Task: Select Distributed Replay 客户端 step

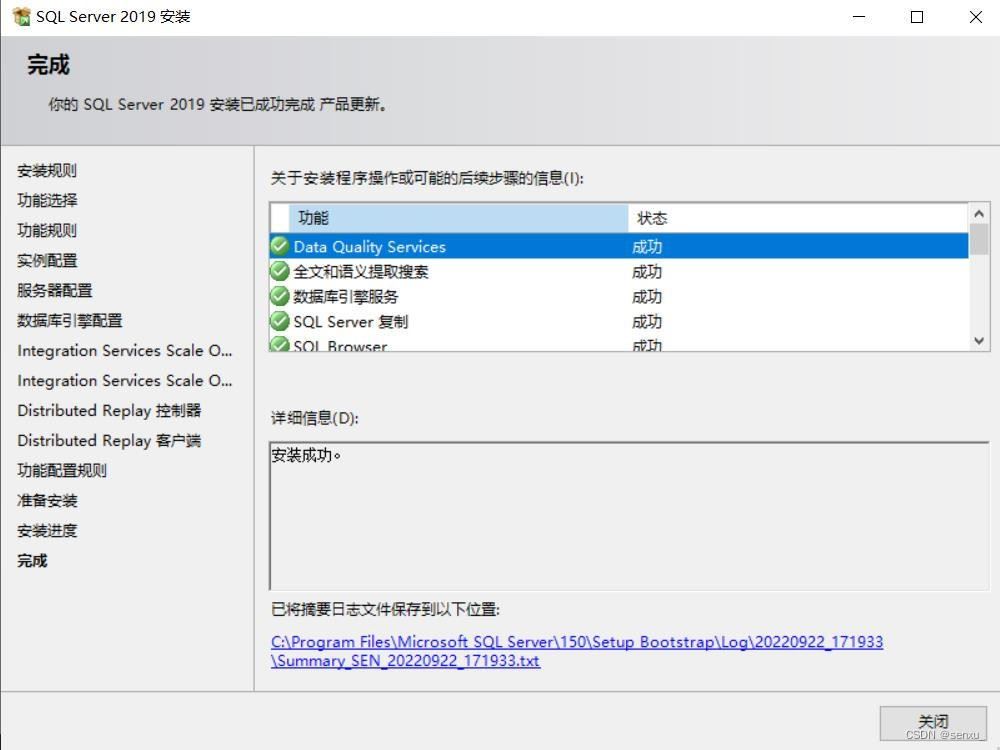Action: coord(109,440)
